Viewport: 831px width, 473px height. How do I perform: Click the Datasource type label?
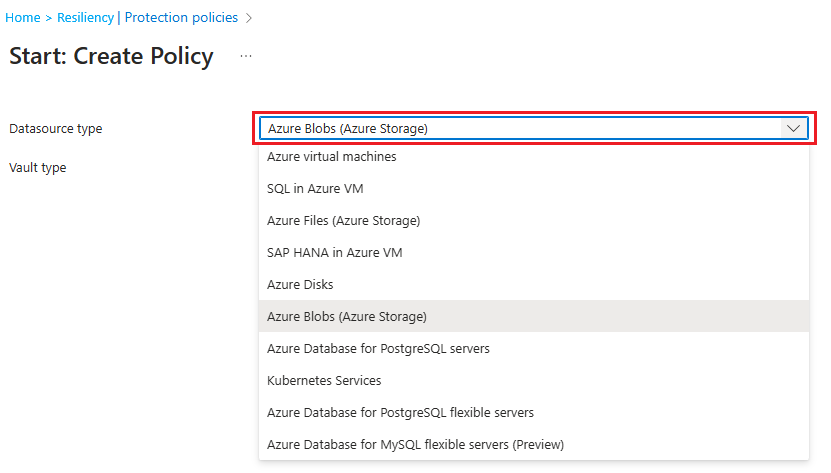pos(56,129)
